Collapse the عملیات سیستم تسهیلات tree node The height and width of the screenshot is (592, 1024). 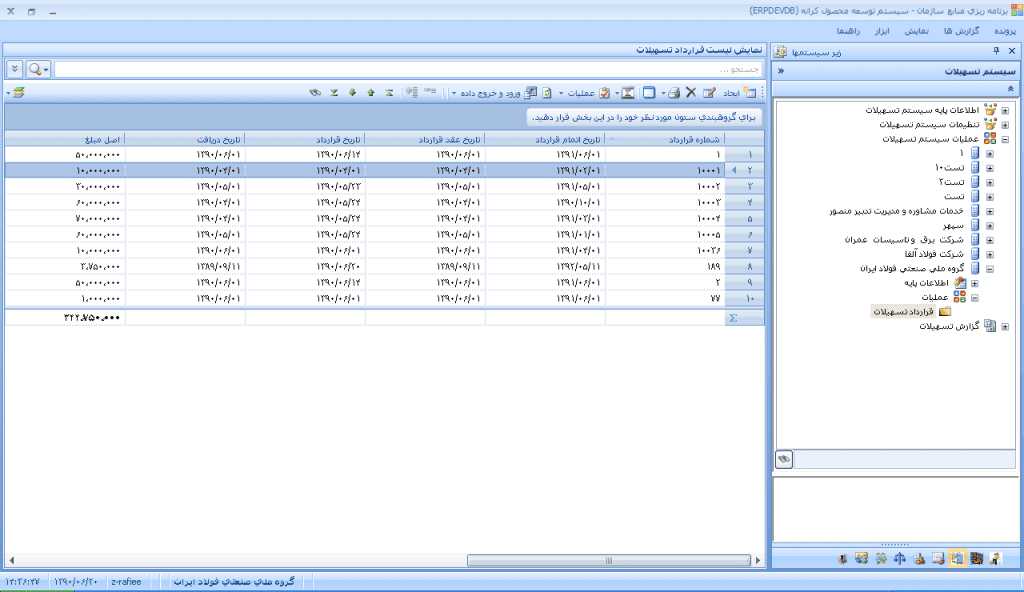tap(1004, 140)
